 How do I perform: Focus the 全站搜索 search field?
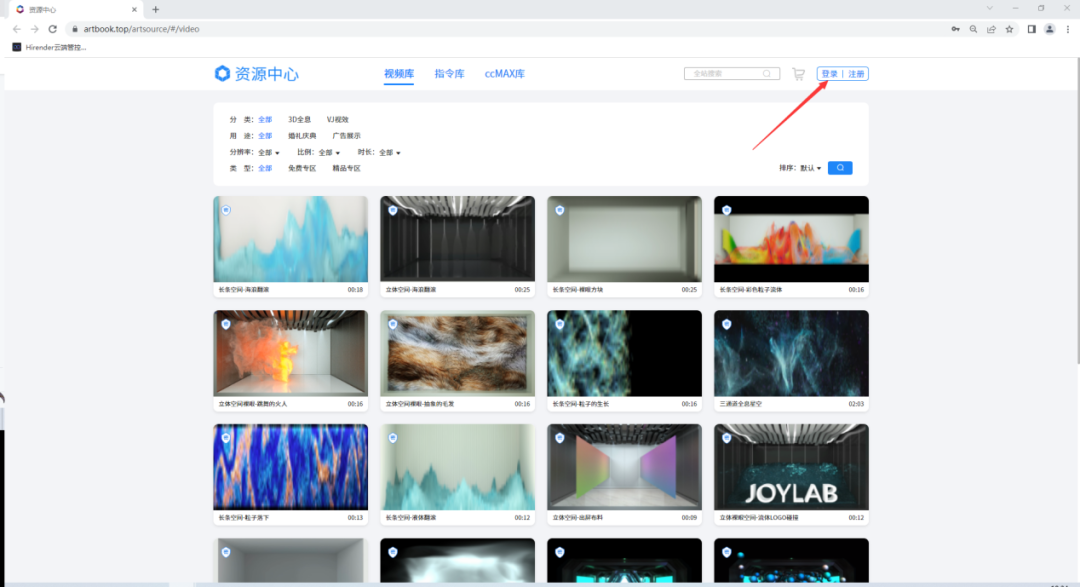[x=731, y=74]
